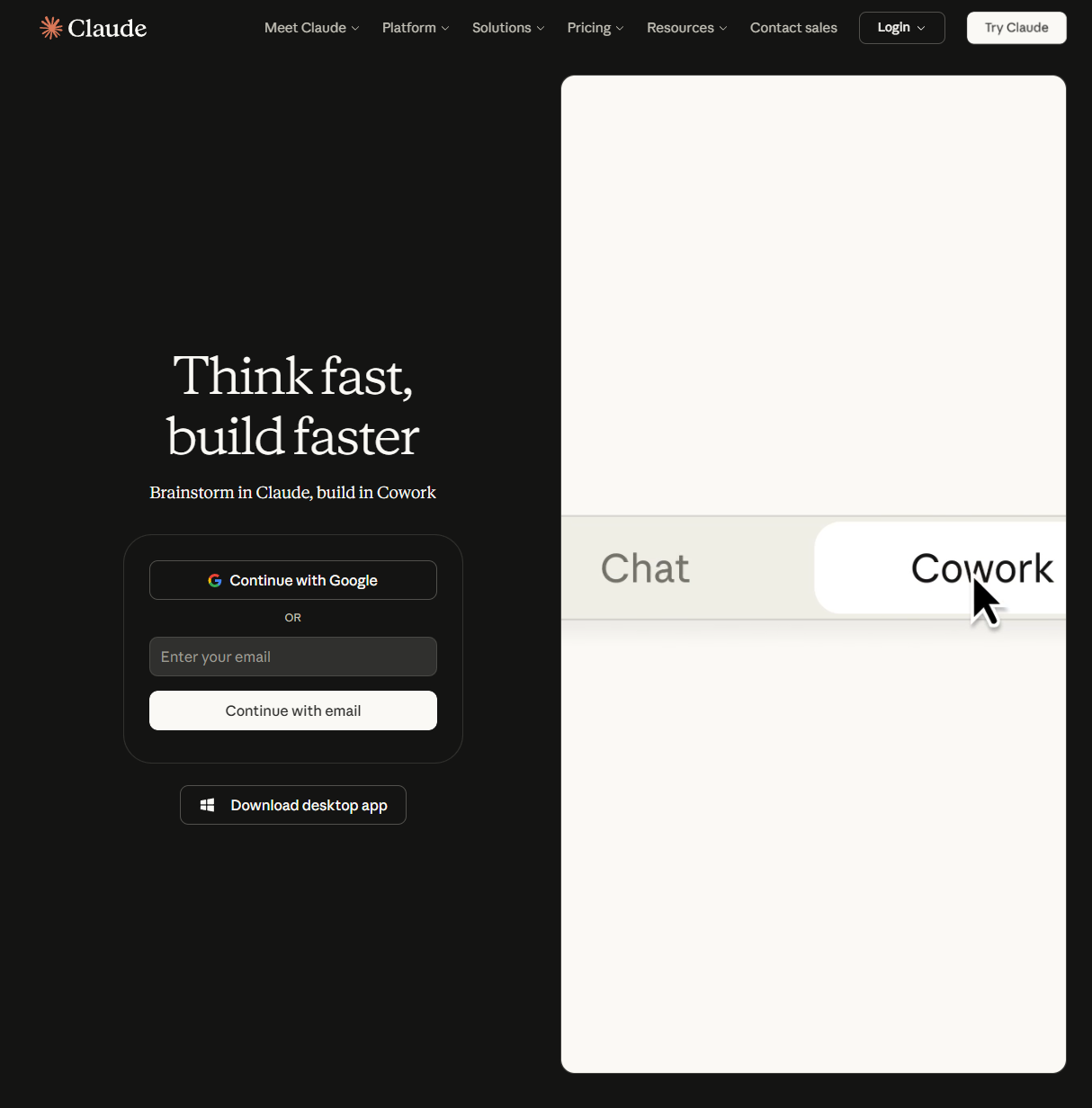Click Download desktop app button
Image resolution: width=1092 pixels, height=1108 pixels.
click(293, 805)
